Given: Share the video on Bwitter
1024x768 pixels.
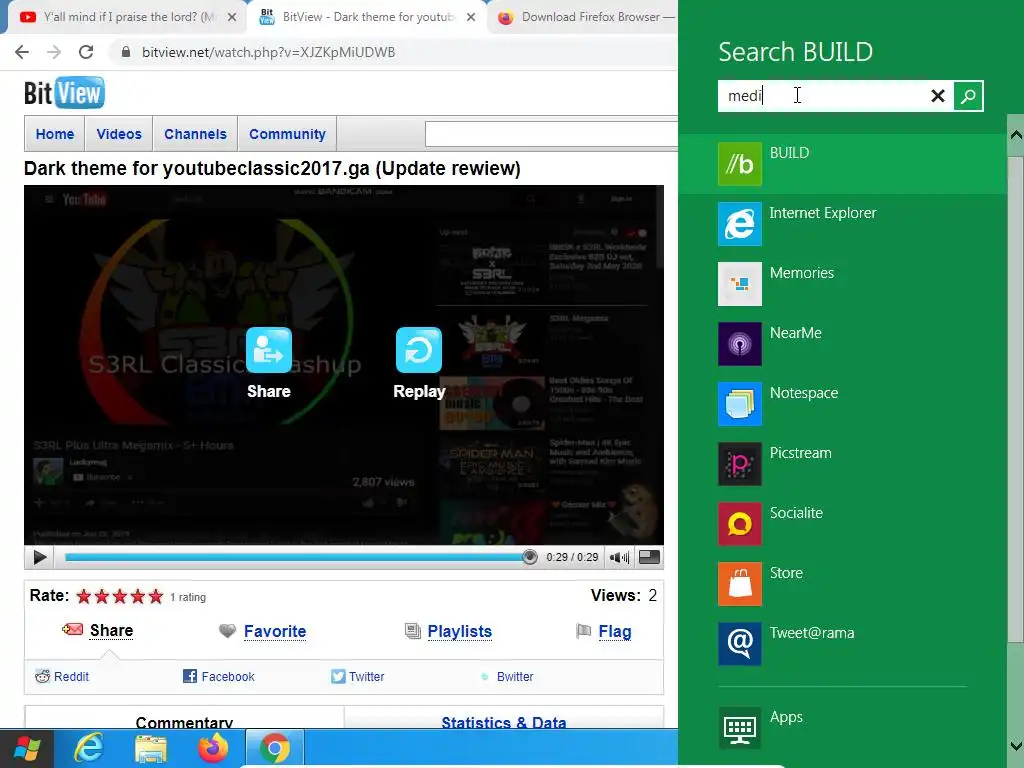Looking at the screenshot, I should point(507,677).
